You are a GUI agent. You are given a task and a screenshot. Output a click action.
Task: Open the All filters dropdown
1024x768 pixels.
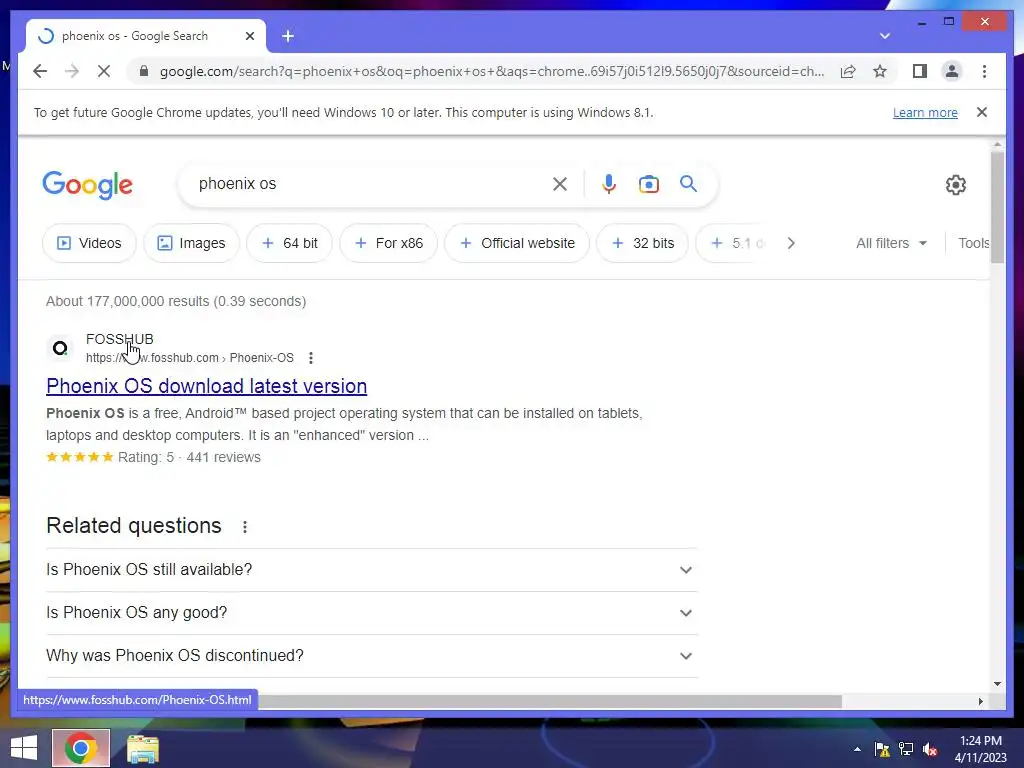click(891, 243)
